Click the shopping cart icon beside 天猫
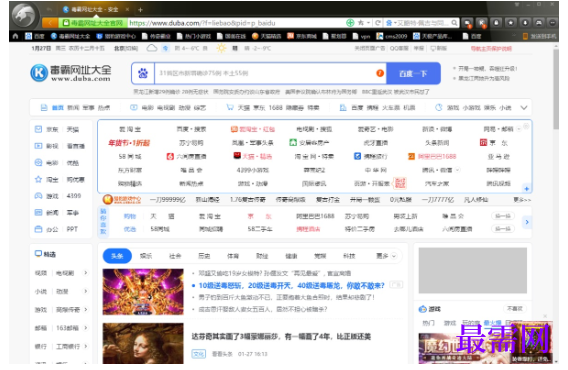 [230, 107]
